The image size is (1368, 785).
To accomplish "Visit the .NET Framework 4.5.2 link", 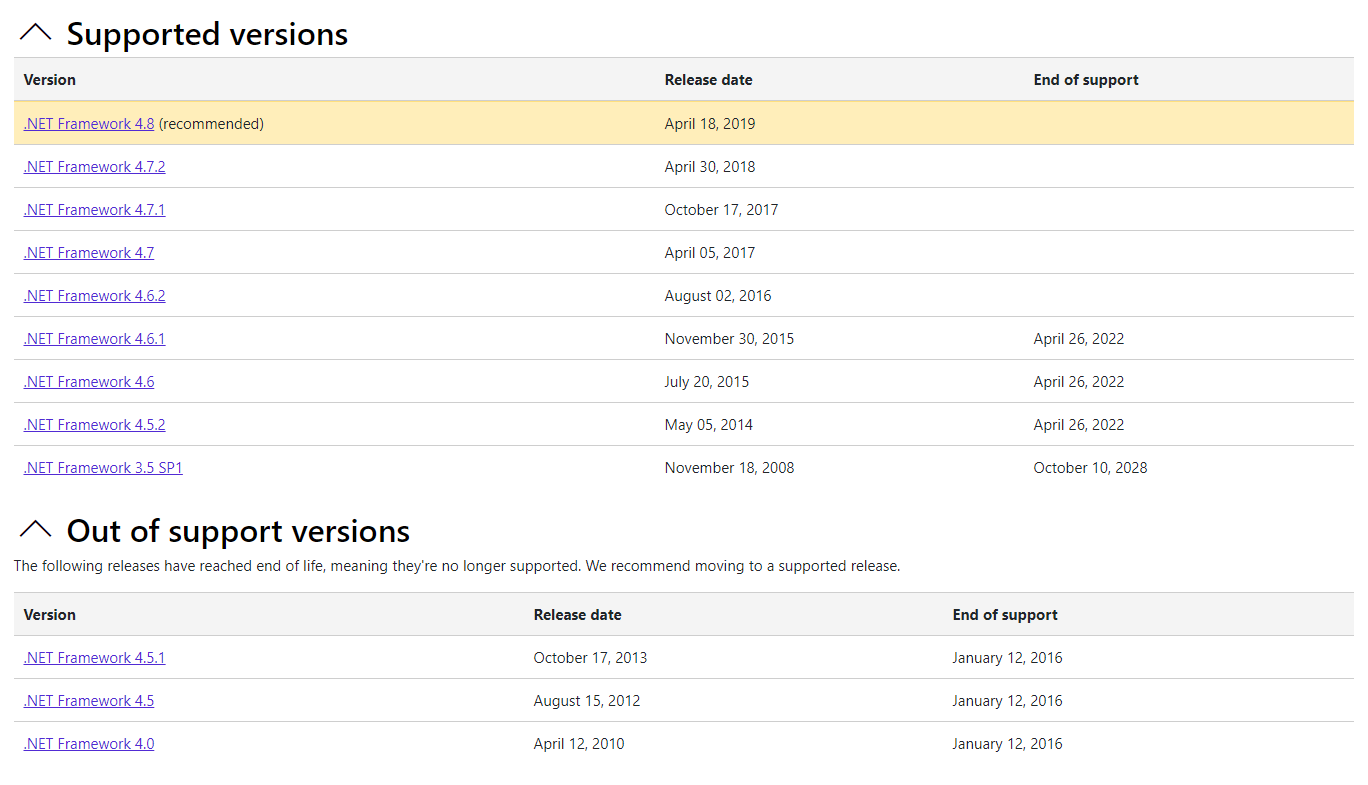I will tap(94, 425).
